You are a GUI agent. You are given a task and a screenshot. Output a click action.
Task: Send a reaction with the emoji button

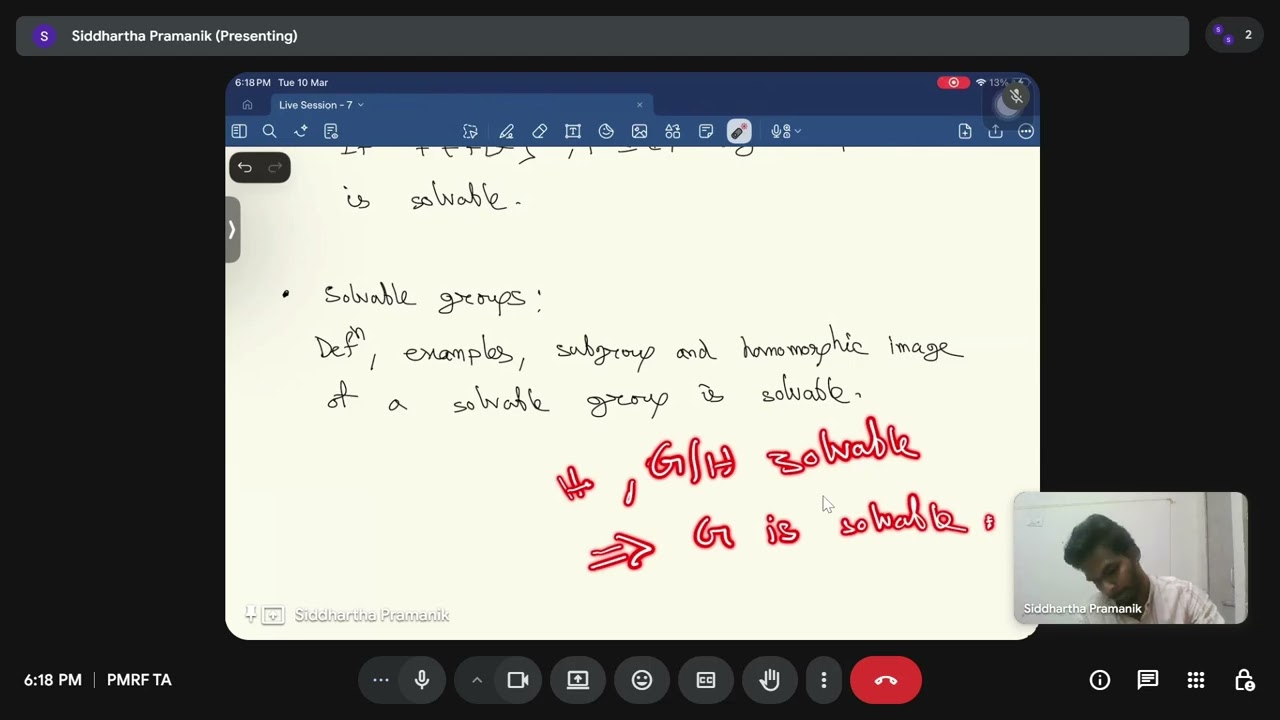click(x=642, y=680)
